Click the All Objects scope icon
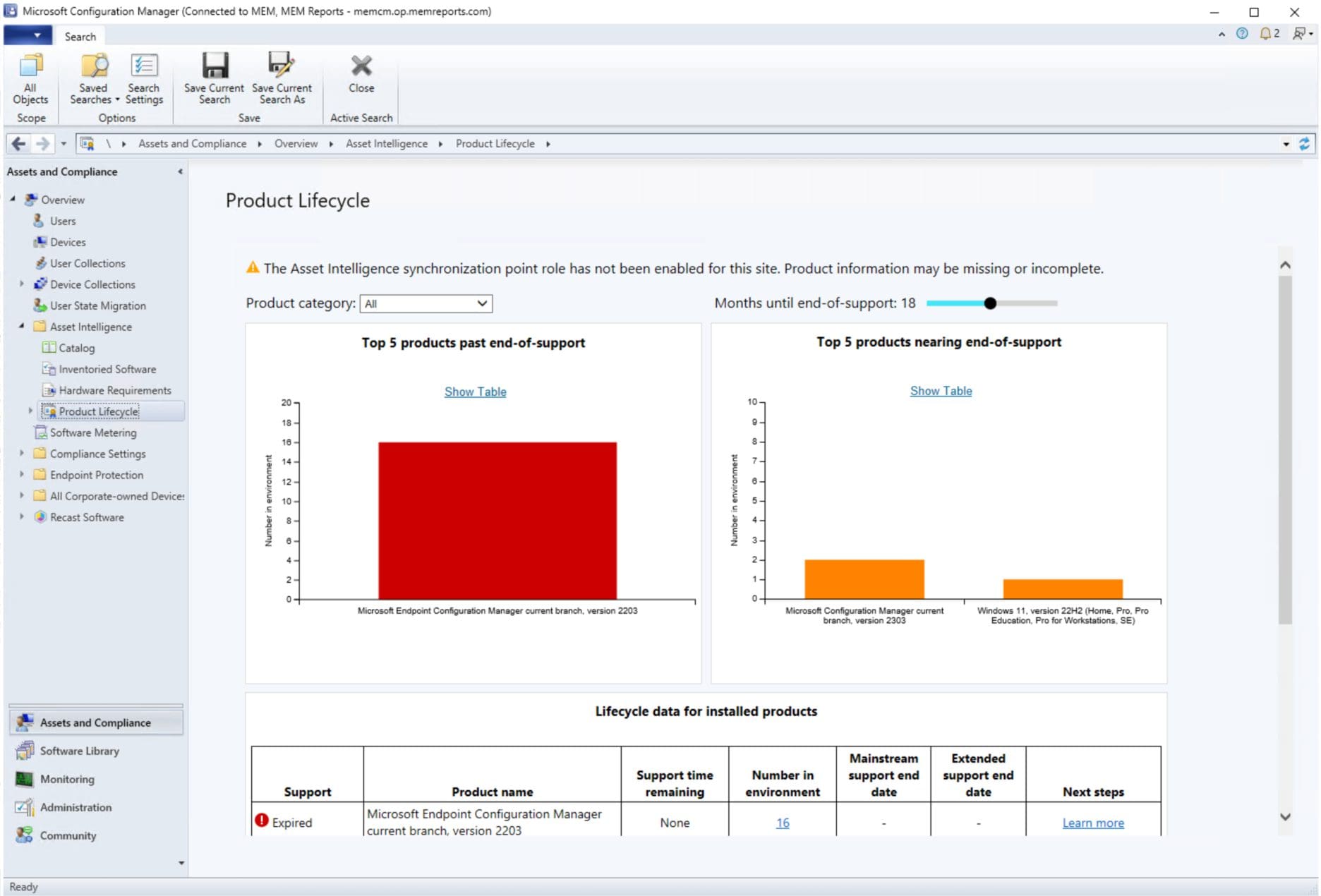1321x896 pixels. click(x=30, y=79)
